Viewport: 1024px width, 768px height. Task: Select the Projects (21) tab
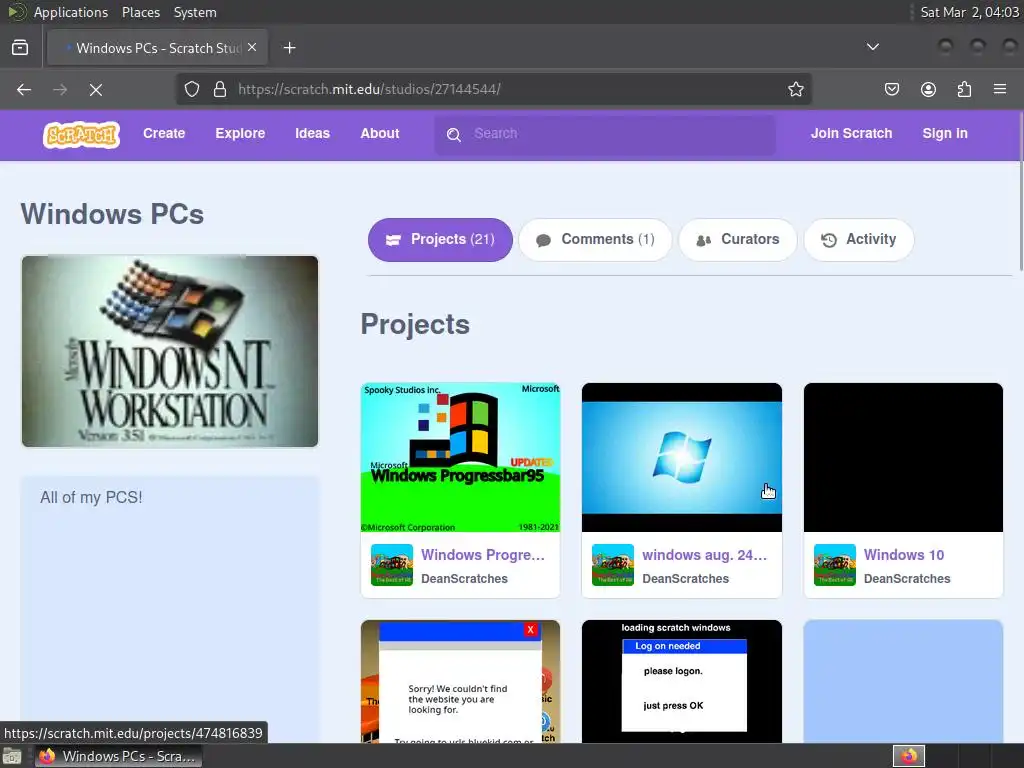pos(440,240)
